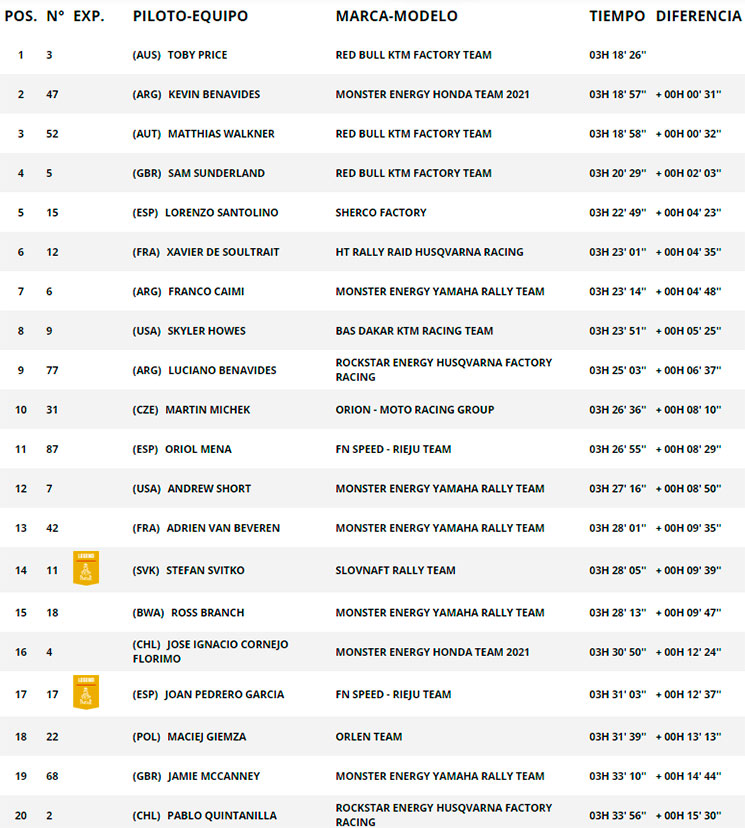Click the Legend badge icon beside Joan Pedrero Garcia
This screenshot has width=745, height=828.
click(x=86, y=692)
